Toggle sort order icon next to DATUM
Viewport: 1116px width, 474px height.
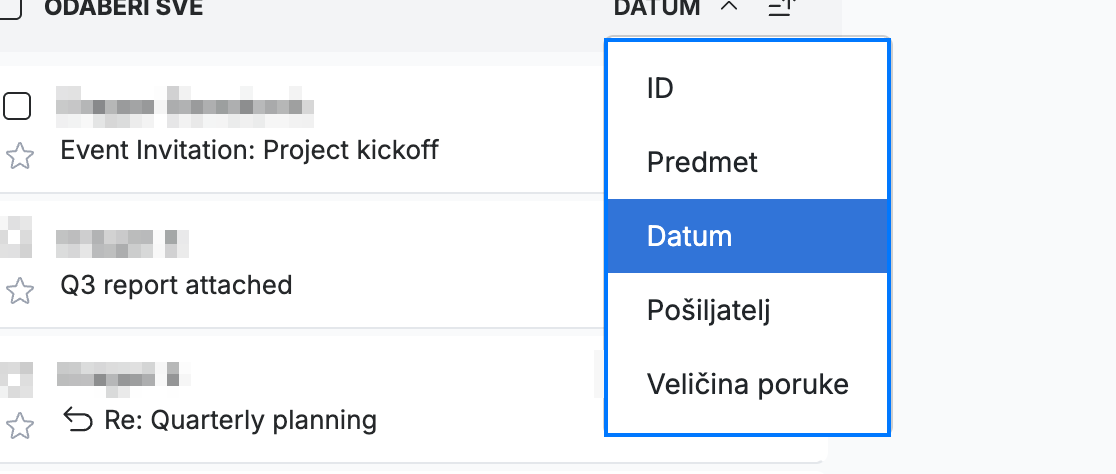point(781,8)
